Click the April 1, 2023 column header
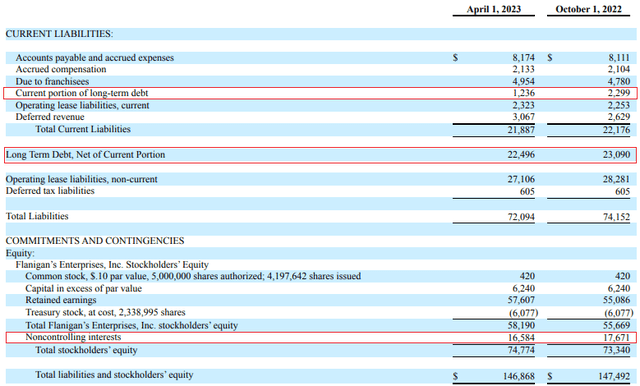The width and height of the screenshot is (640, 386). (493, 9)
